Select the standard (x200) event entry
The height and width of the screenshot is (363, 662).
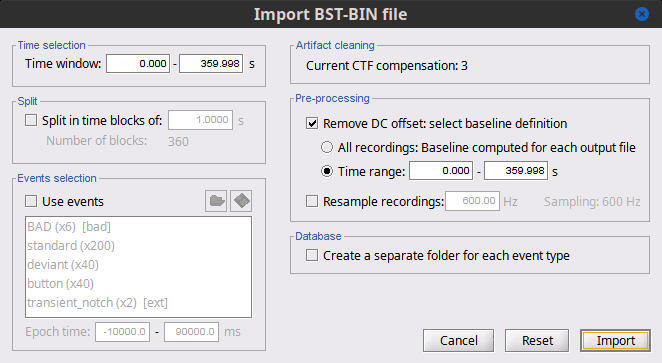(71, 246)
